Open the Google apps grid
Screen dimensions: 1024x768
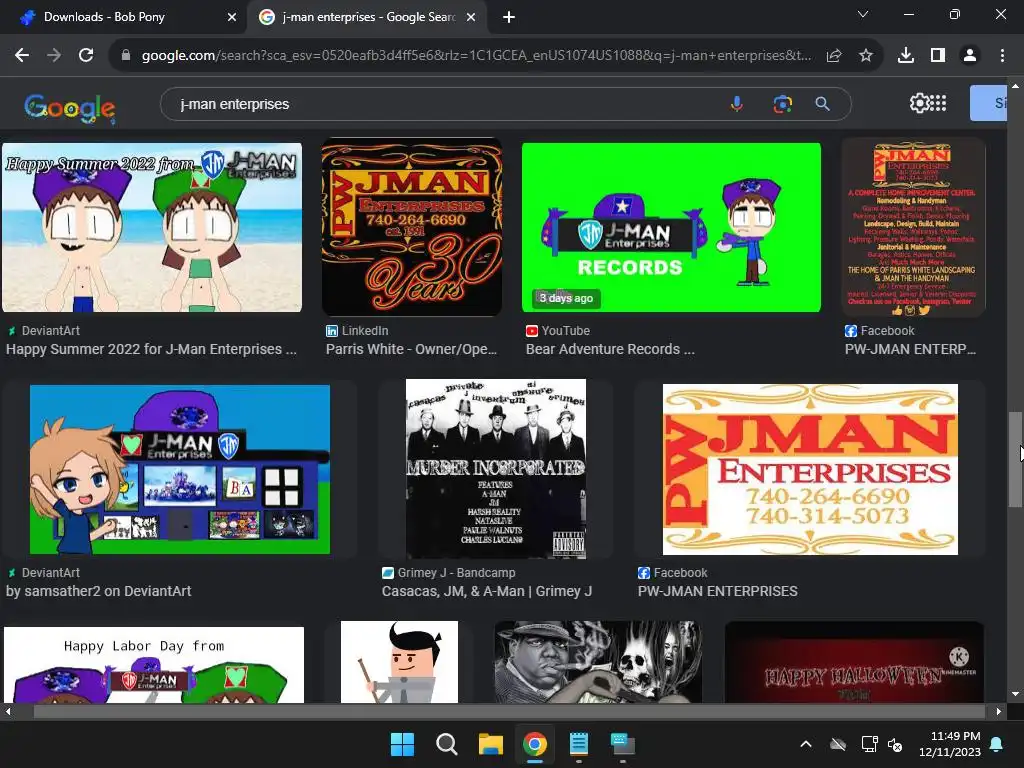[x=938, y=103]
